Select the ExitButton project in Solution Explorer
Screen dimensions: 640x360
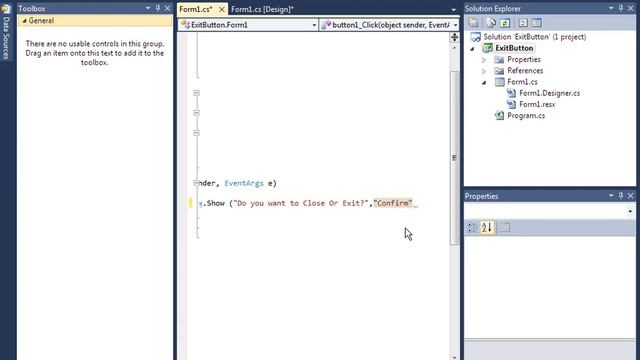coord(514,48)
